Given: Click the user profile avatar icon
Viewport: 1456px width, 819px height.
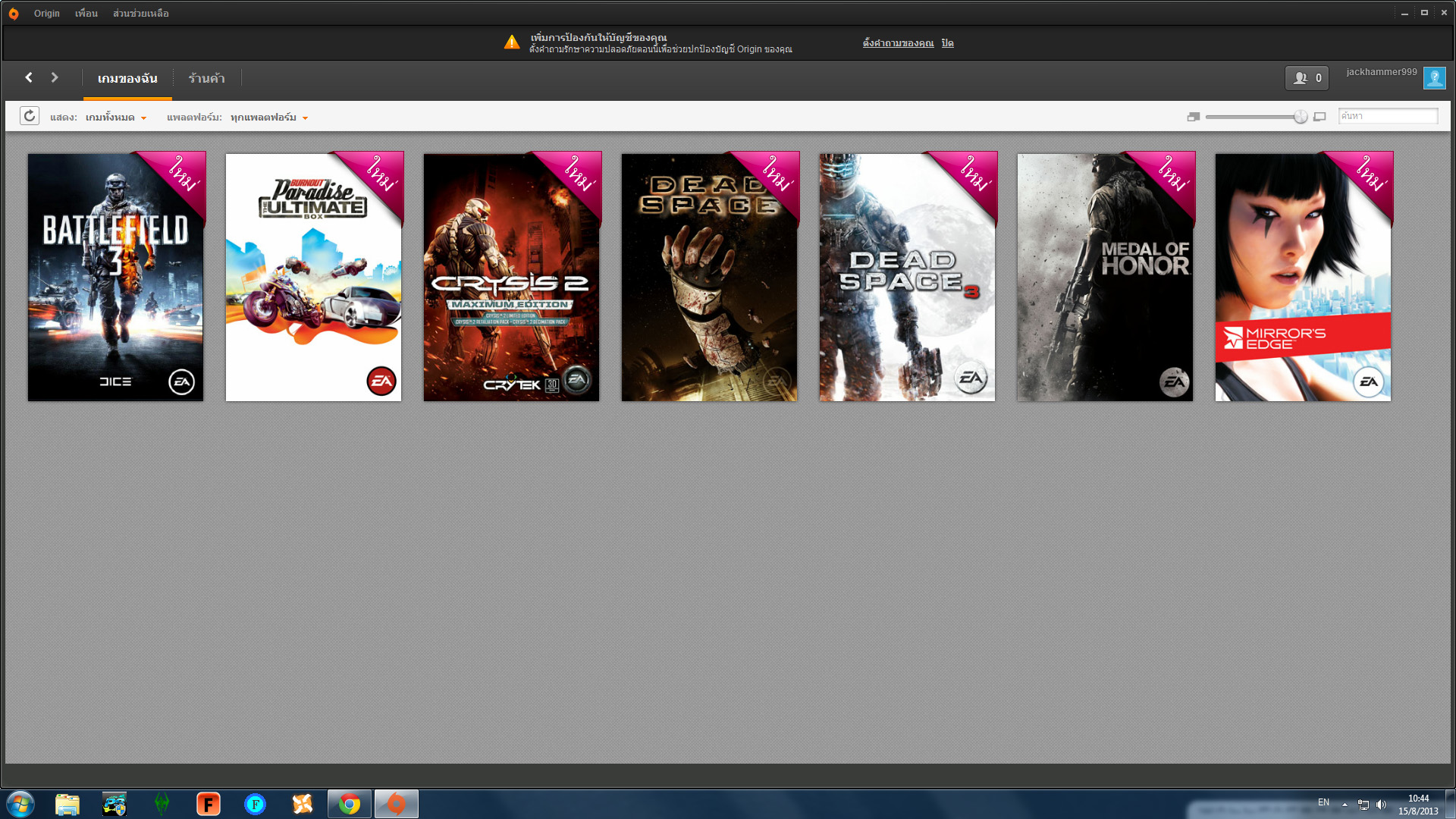Looking at the screenshot, I should point(1434,78).
